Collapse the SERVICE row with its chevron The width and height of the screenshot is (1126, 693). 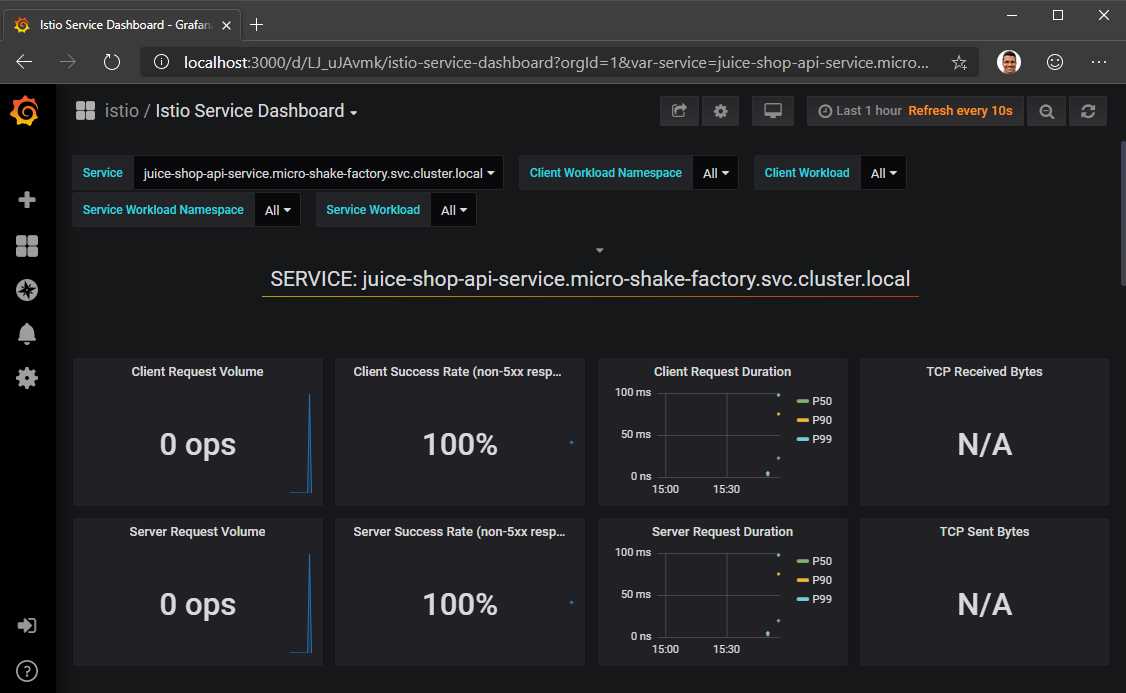[598, 249]
